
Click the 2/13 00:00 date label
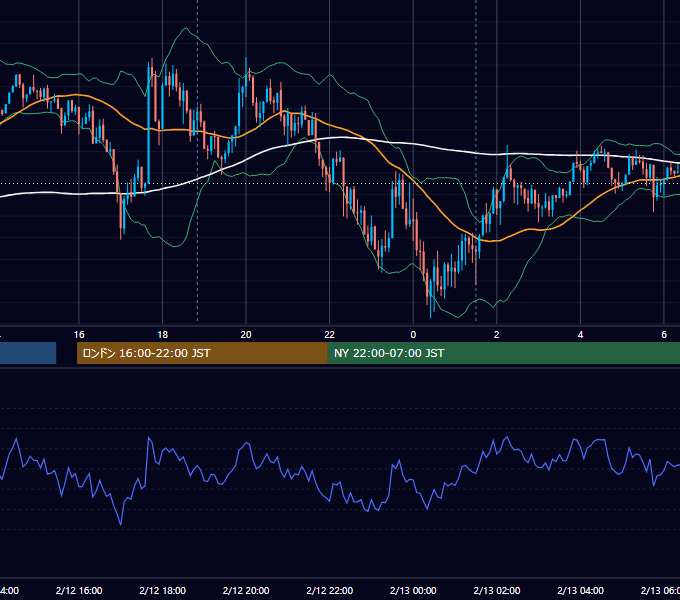coord(413,590)
